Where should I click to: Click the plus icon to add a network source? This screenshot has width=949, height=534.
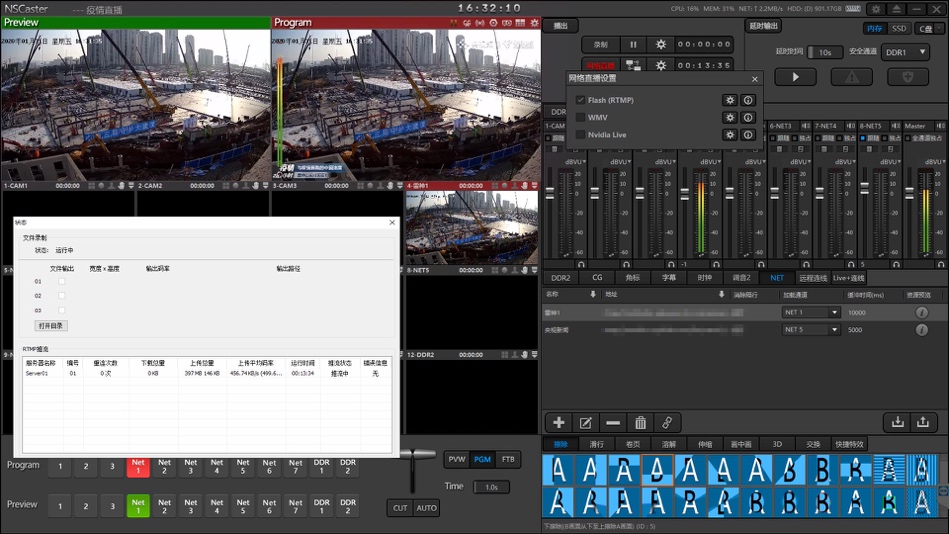(559, 423)
